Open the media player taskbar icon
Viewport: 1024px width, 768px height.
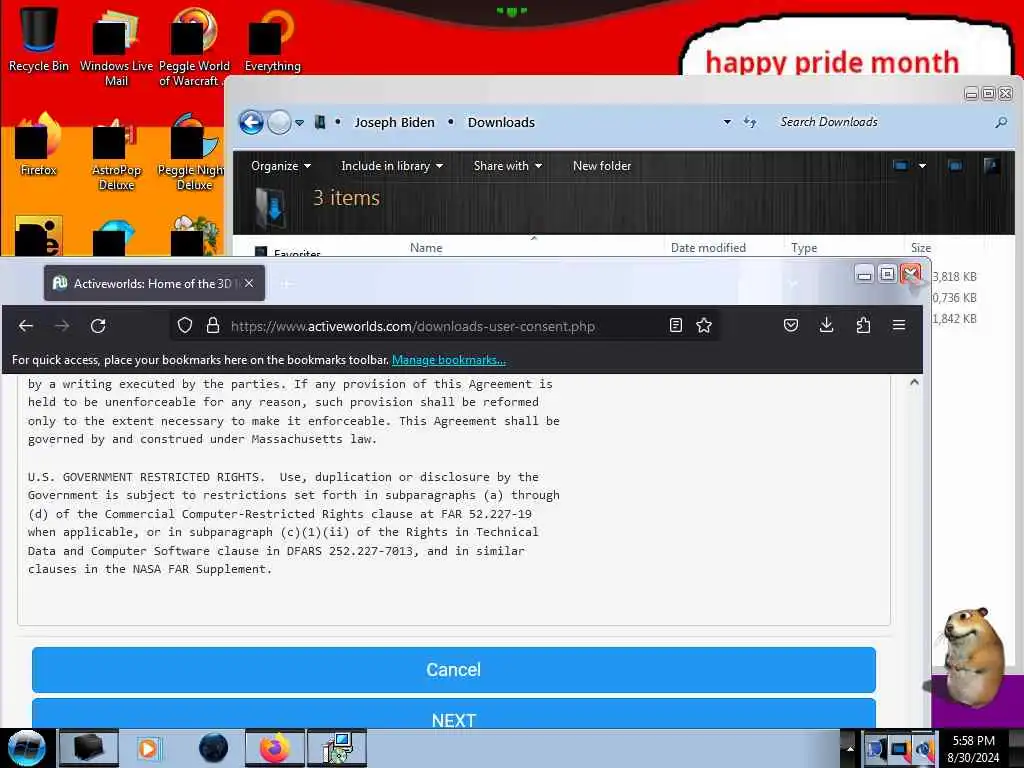point(148,748)
